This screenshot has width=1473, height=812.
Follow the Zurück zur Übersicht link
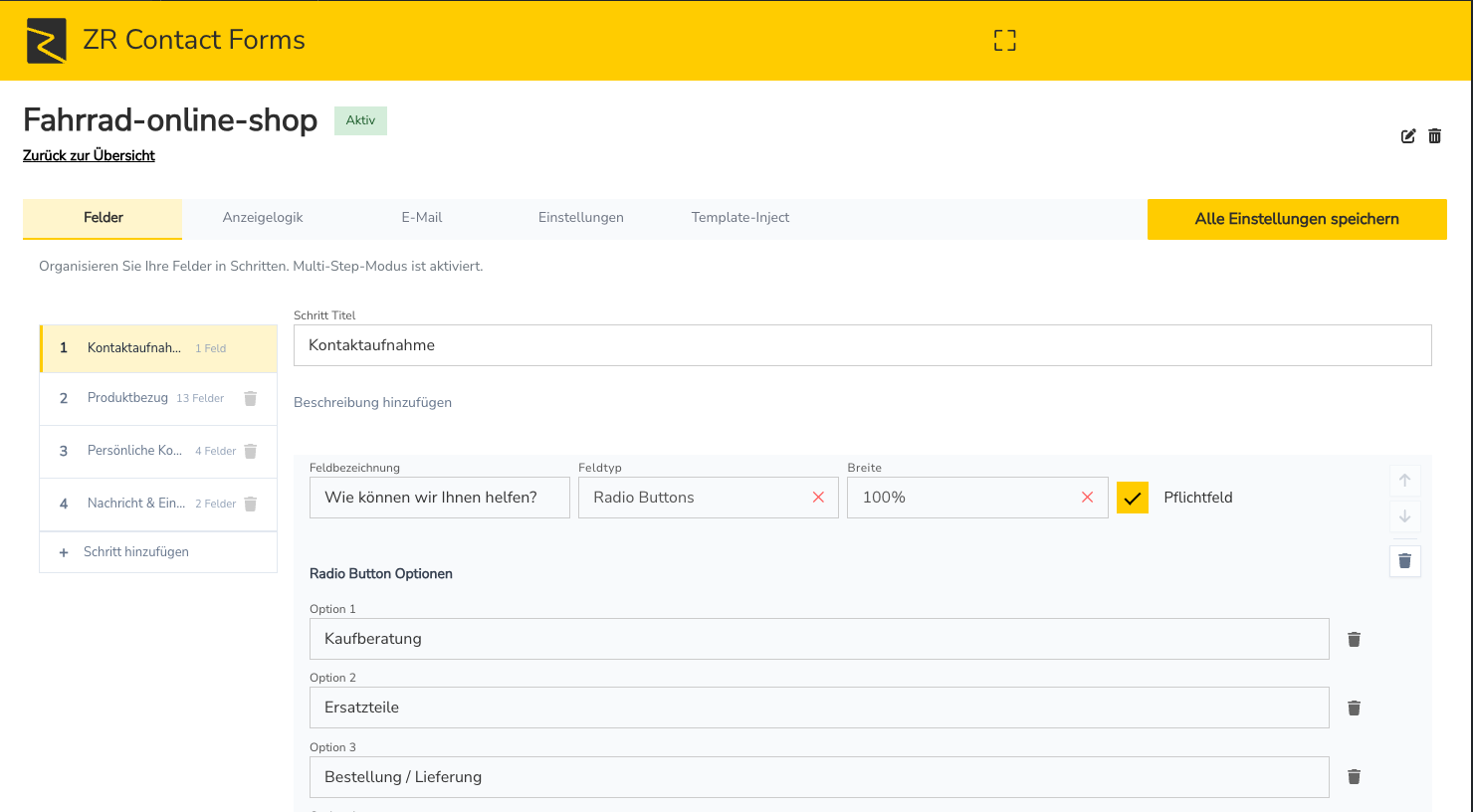pyautogui.click(x=89, y=155)
